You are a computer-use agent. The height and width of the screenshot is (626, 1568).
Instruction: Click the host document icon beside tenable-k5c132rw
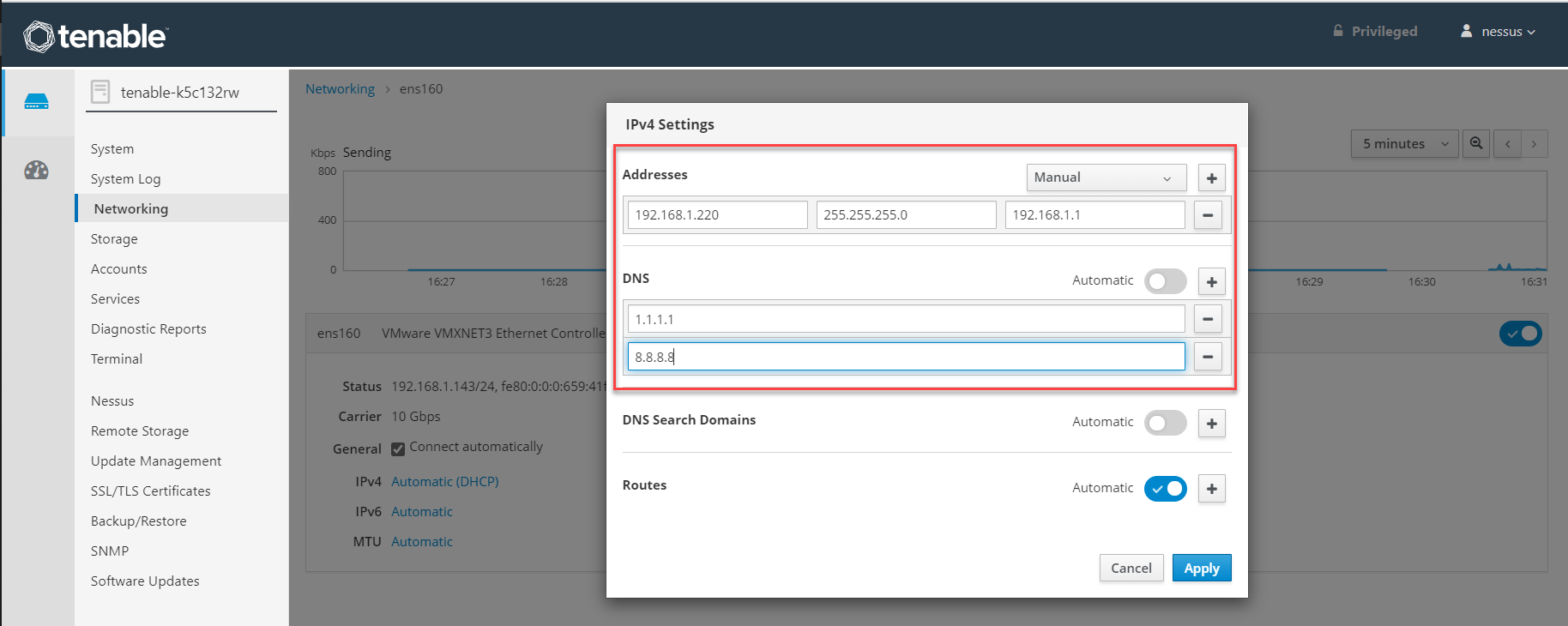pos(100,92)
